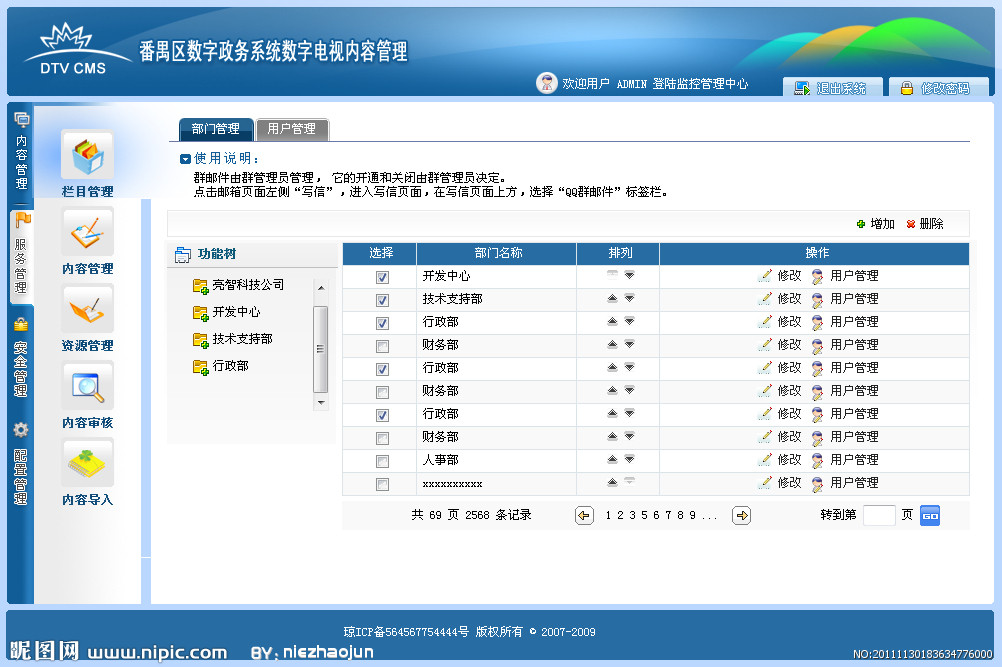Click the 内容管理 monitor icon on strip

(x=21, y=119)
